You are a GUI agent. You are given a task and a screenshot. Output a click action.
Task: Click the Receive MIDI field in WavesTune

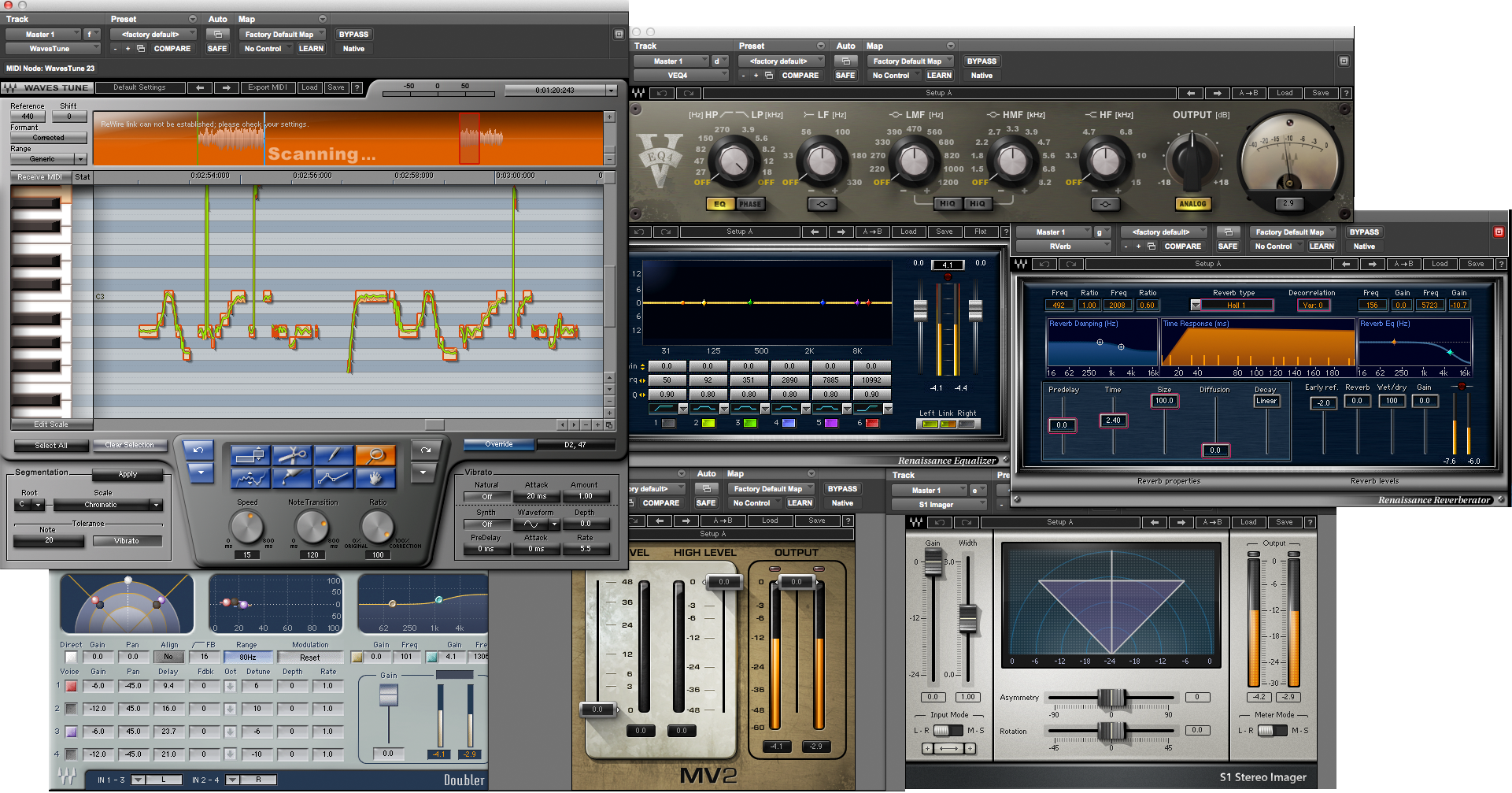(x=40, y=176)
